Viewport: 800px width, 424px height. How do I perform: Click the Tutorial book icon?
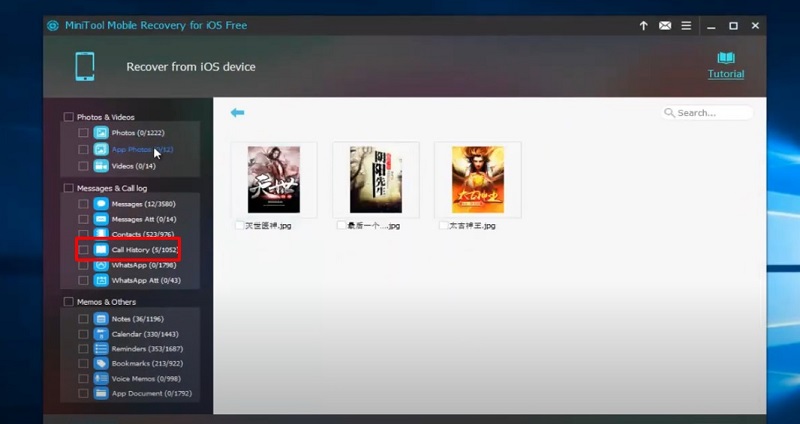coord(726,58)
